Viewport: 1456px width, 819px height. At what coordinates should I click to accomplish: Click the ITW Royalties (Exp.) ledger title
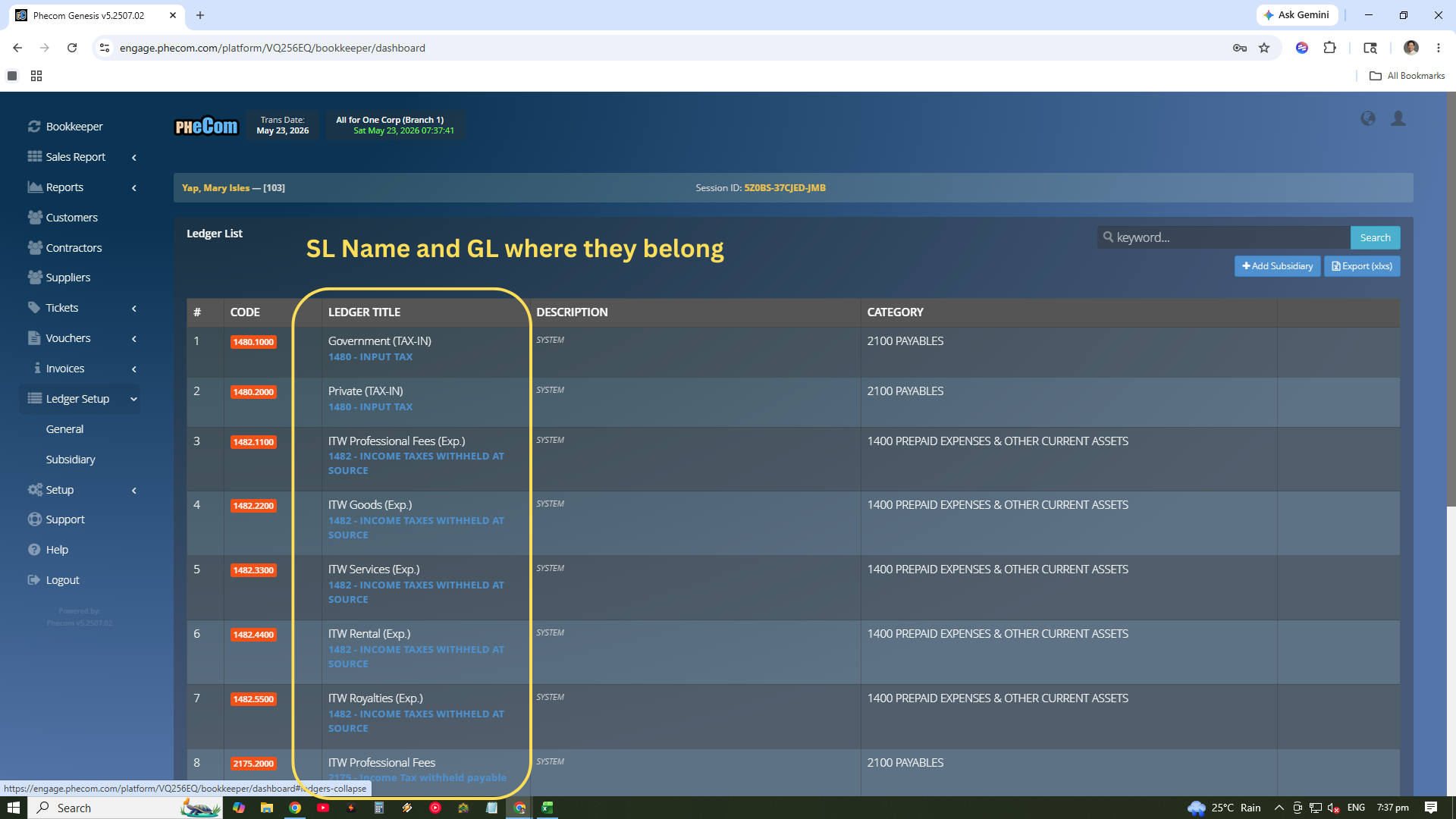coord(375,698)
